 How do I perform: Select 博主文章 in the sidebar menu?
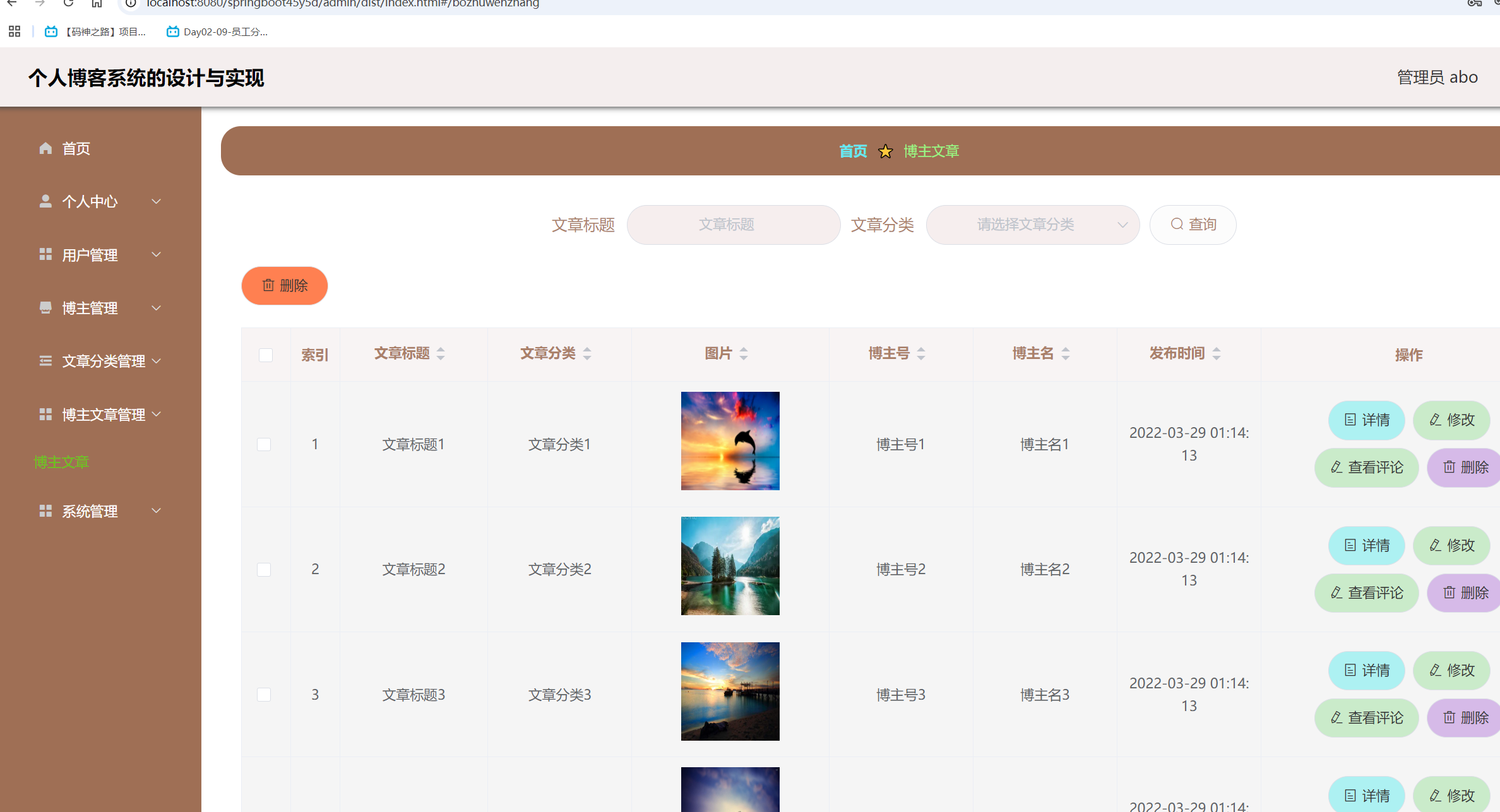tap(61, 461)
